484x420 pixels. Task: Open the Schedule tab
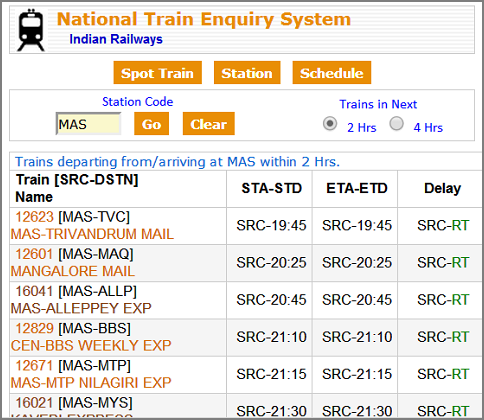coord(332,73)
